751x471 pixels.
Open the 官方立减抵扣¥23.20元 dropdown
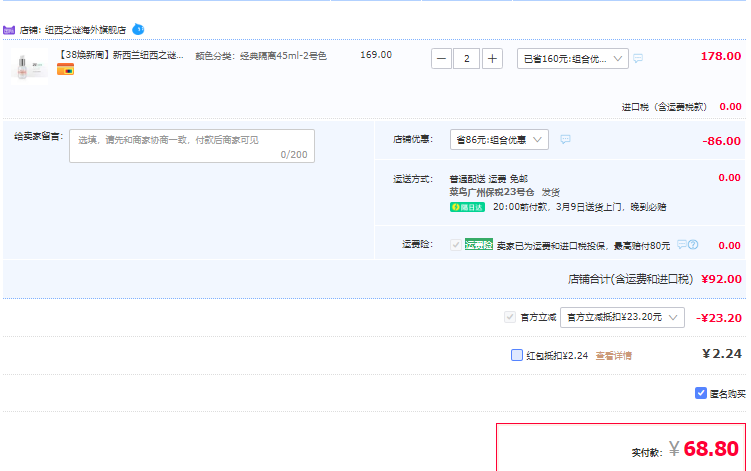coord(622,317)
